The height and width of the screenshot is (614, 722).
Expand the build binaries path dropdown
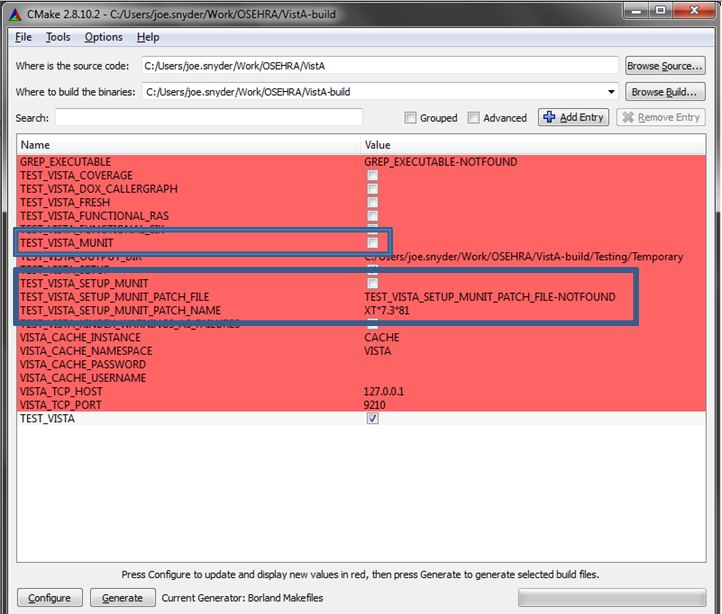610,92
